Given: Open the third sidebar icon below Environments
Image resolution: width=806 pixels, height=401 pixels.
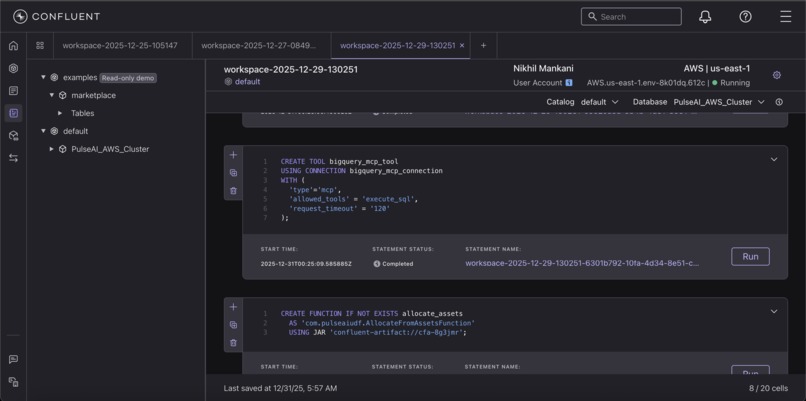Looking at the screenshot, I should point(13,91).
